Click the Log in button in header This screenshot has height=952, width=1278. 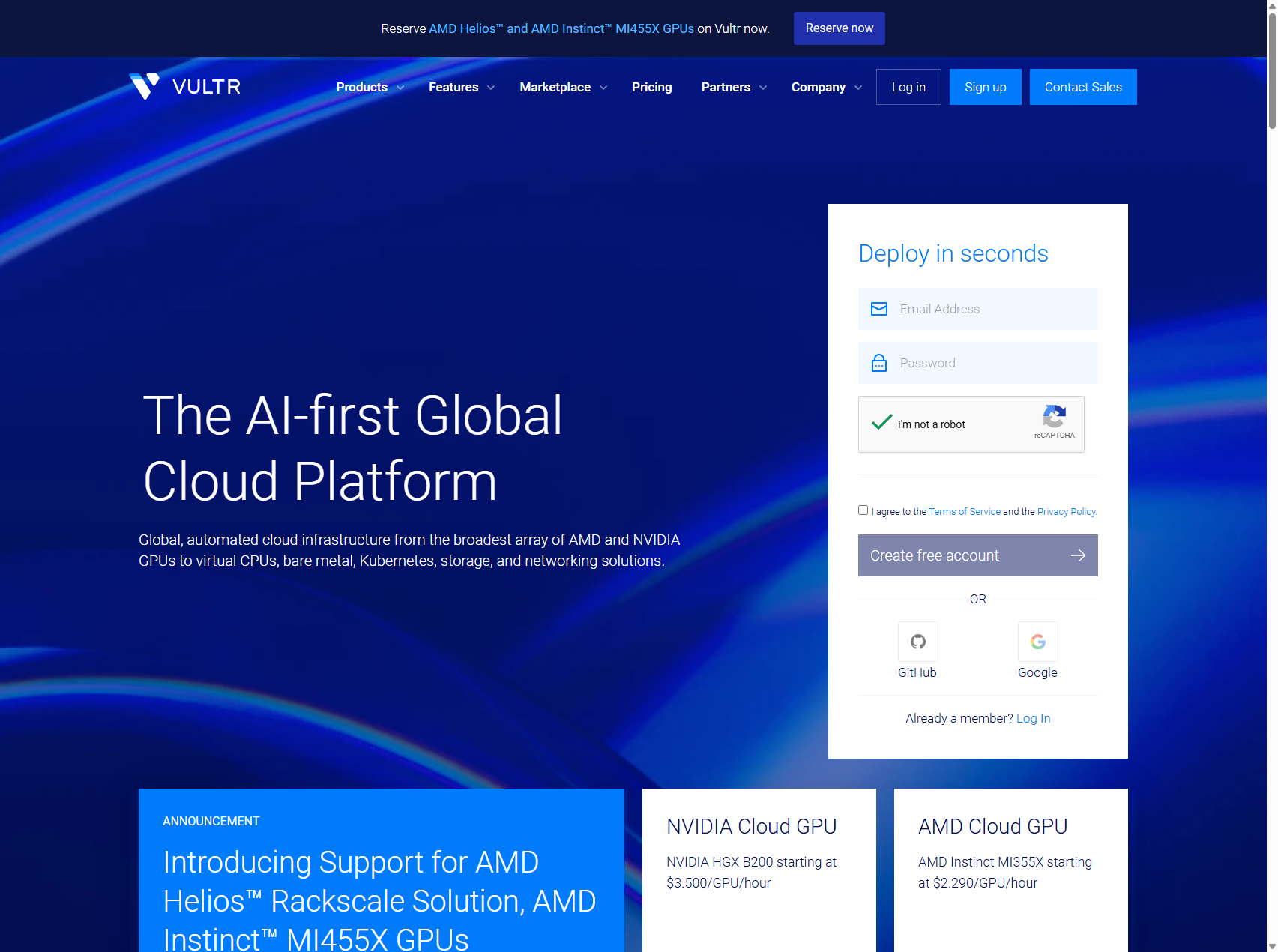pyautogui.click(x=908, y=87)
